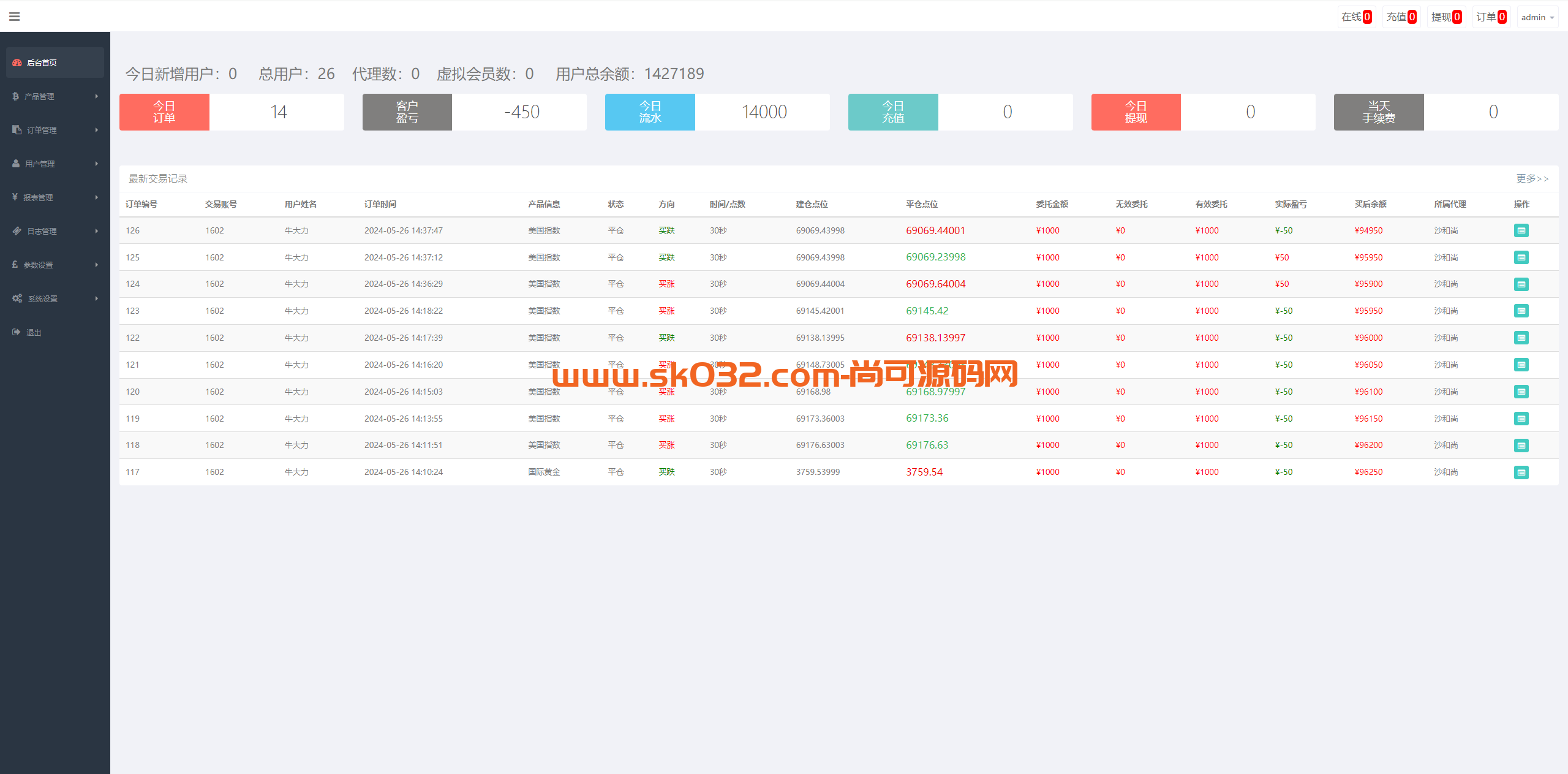Screen dimensions: 1568x774
Task: Click closing price 69069.44001
Action: pyautogui.click(x=935, y=230)
